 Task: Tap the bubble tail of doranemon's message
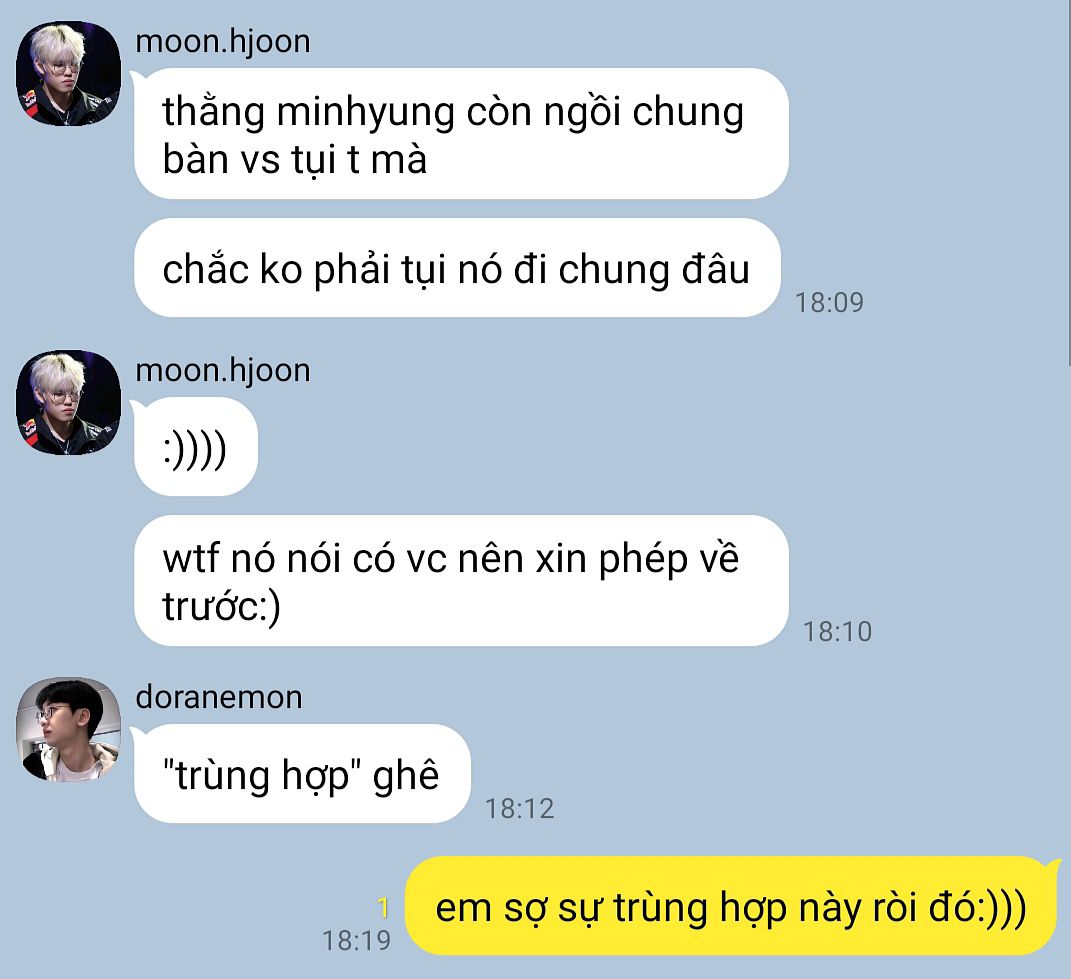click(x=135, y=734)
